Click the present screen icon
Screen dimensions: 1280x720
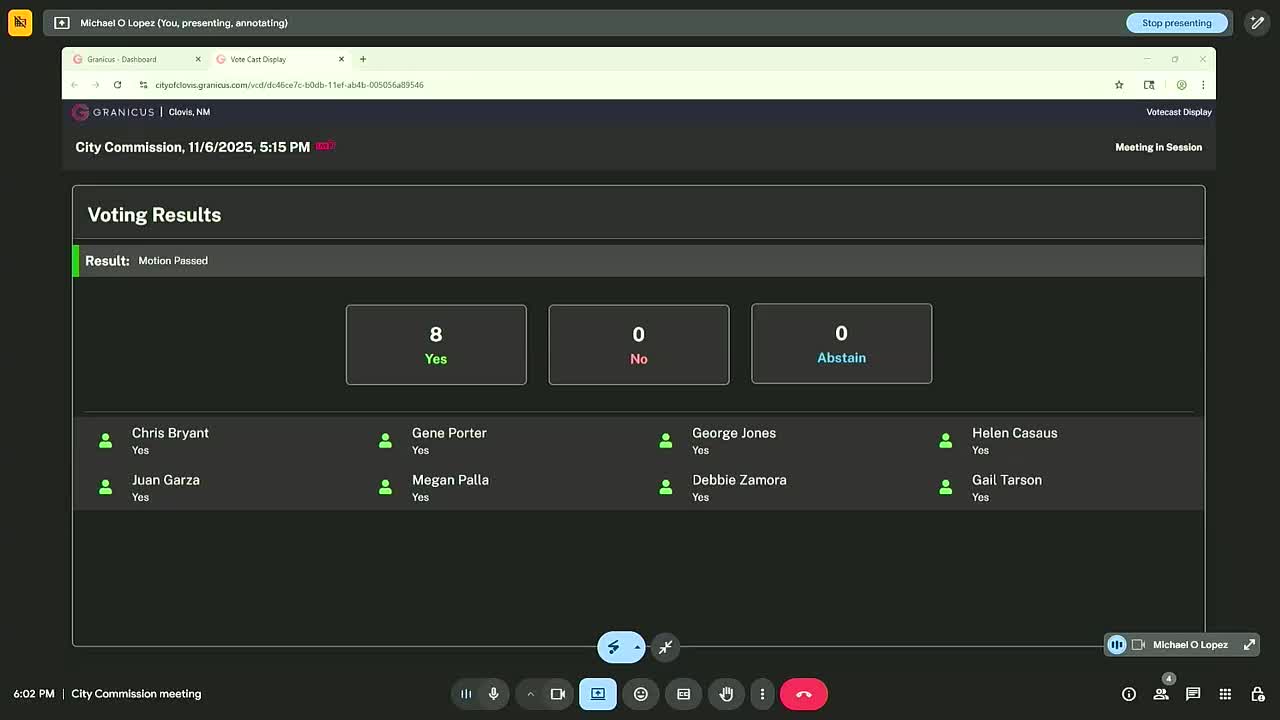[597, 694]
